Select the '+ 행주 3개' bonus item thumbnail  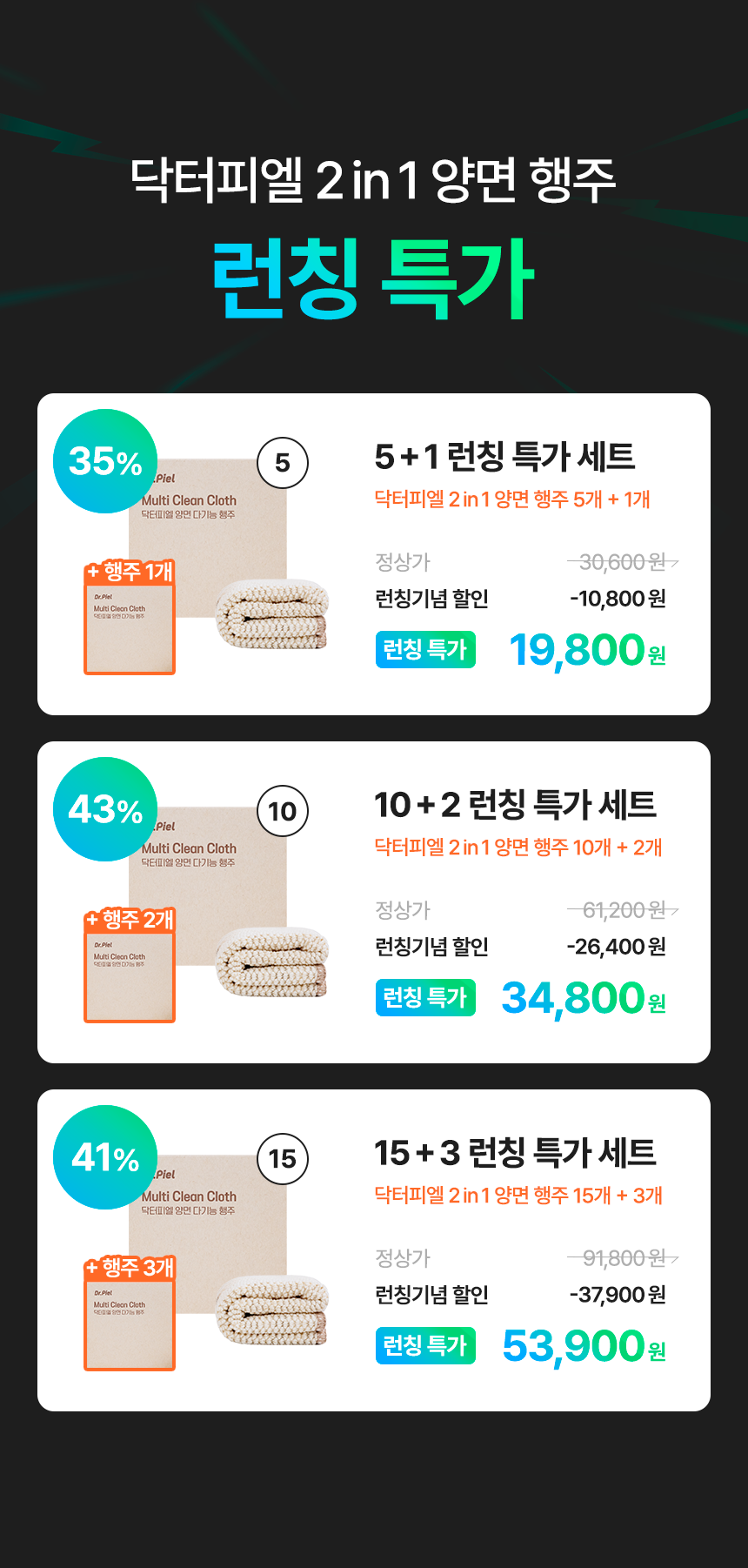130,1314
